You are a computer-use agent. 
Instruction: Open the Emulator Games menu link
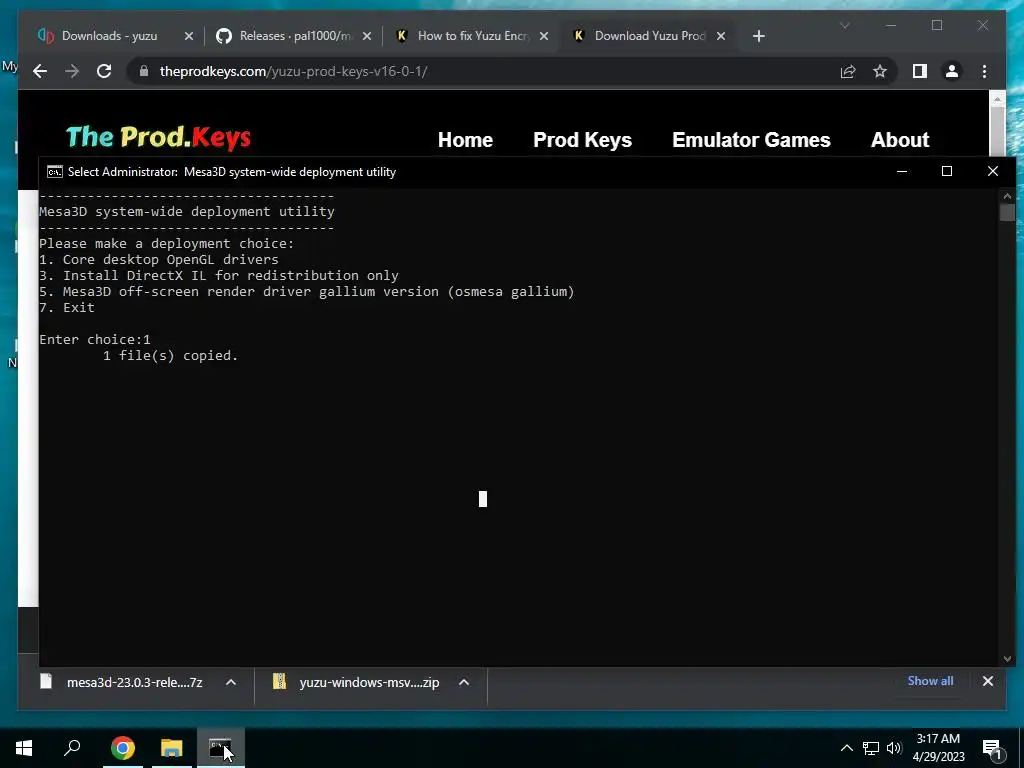point(751,140)
